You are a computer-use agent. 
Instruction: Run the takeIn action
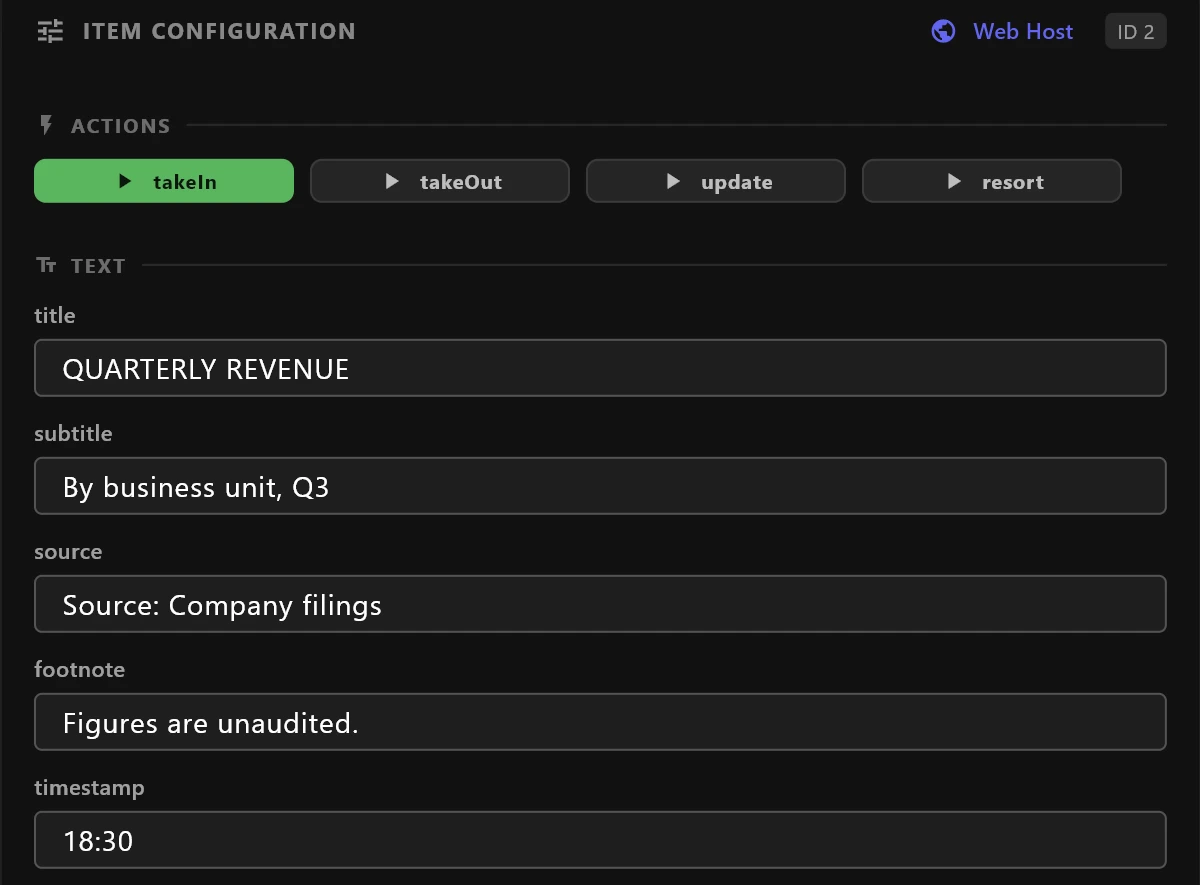(x=164, y=181)
